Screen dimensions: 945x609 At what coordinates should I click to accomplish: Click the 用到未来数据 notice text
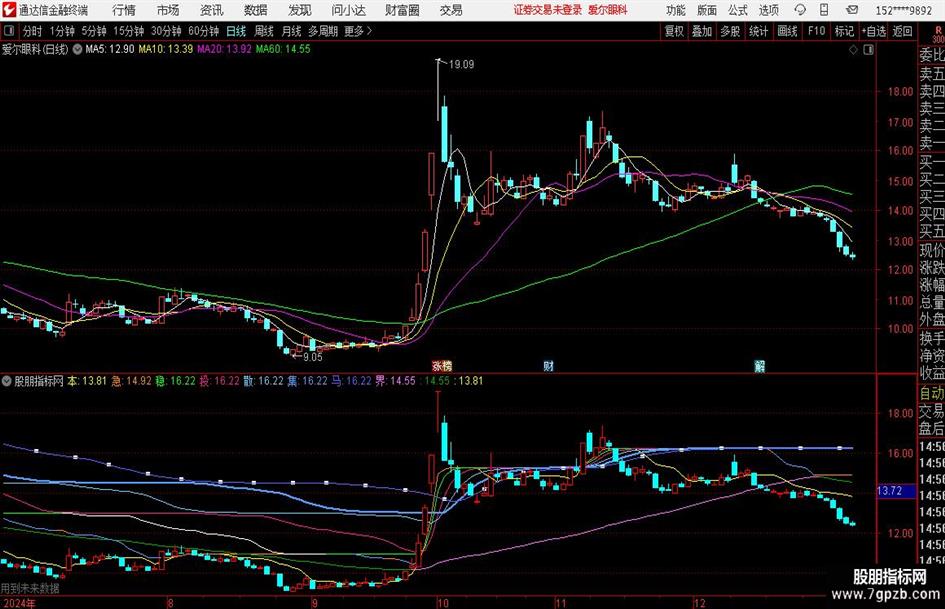[30, 588]
